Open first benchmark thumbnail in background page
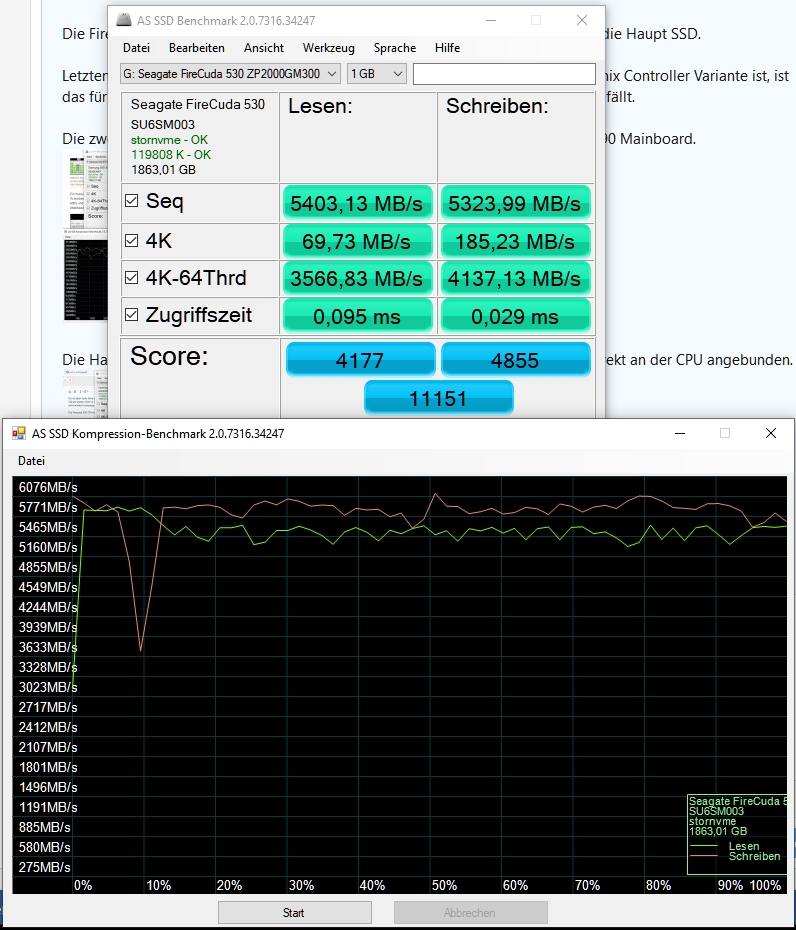Screen dimensions: 796x930 click(86, 187)
